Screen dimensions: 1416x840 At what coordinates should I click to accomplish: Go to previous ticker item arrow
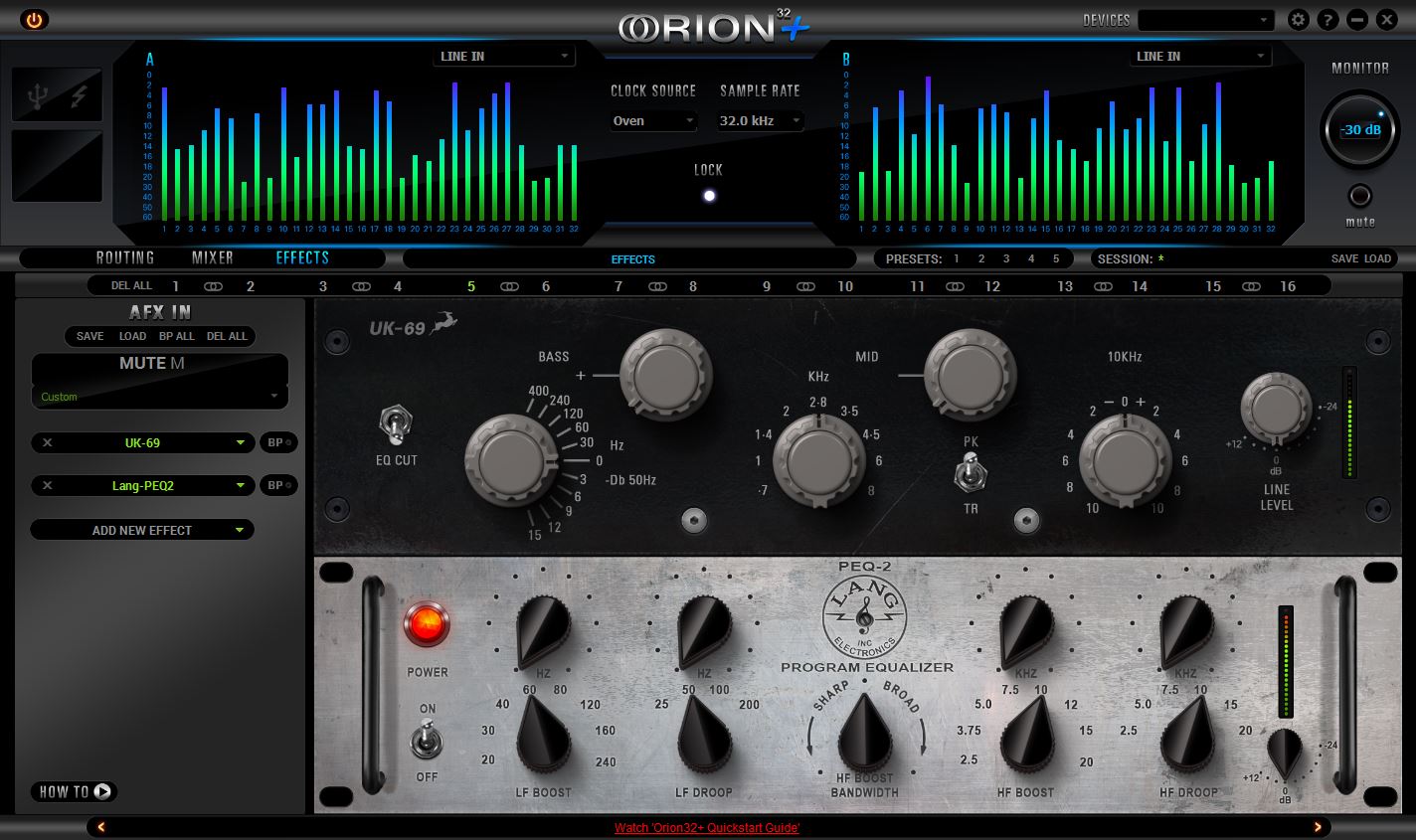tap(100, 827)
